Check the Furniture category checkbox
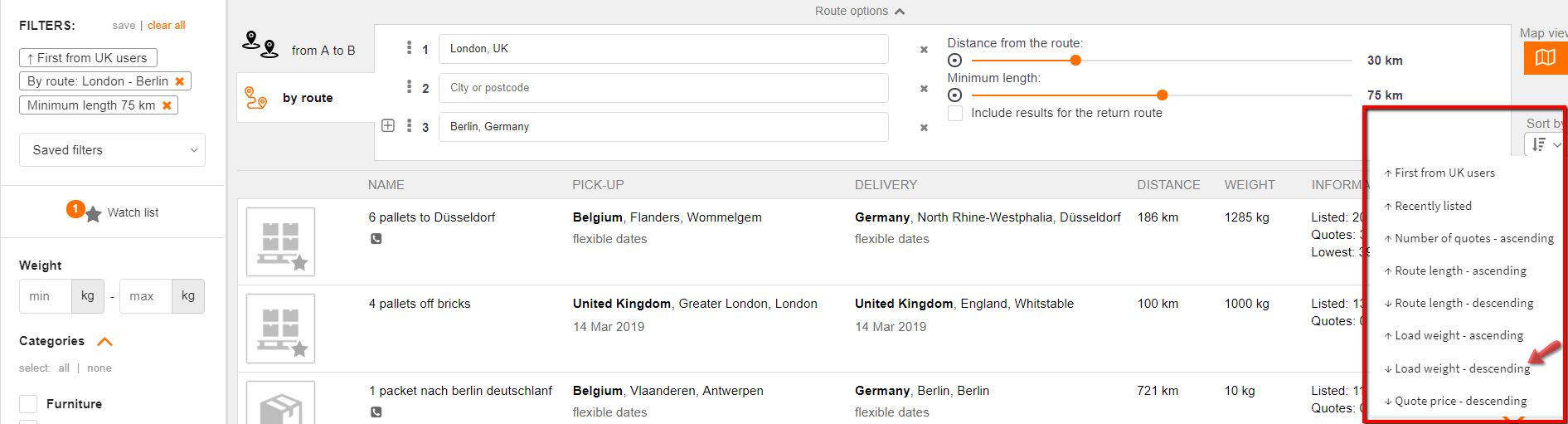Viewport: 1568px width, 424px height. coord(28,404)
